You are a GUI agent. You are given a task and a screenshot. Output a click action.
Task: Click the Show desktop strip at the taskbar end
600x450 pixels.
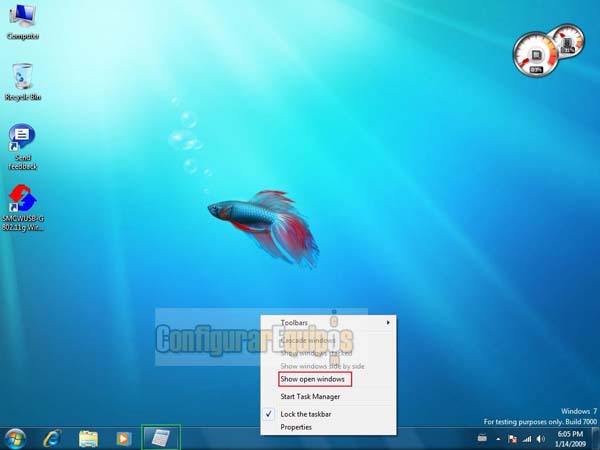pos(595,439)
